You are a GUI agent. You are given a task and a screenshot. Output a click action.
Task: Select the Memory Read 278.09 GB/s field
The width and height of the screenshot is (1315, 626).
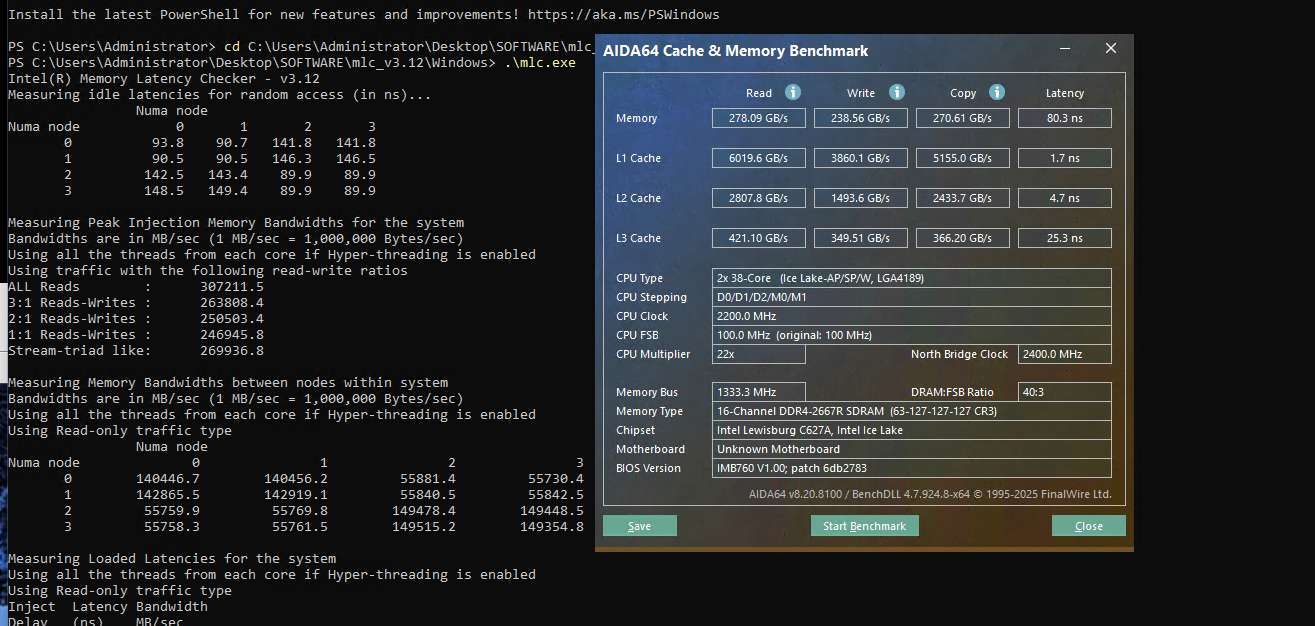[x=759, y=118]
